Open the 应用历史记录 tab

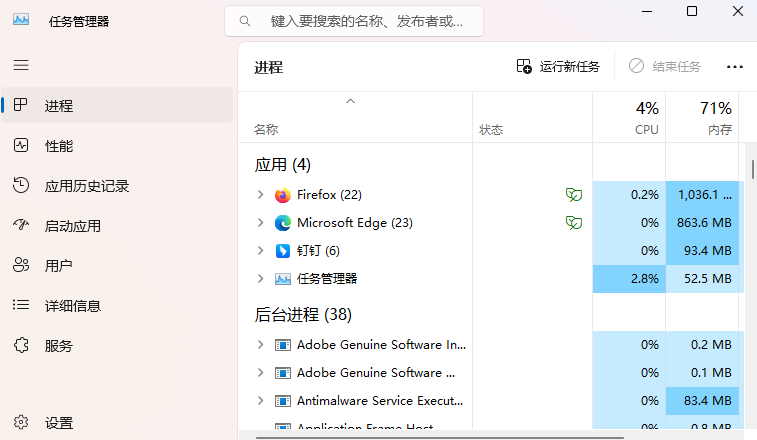(x=117, y=185)
